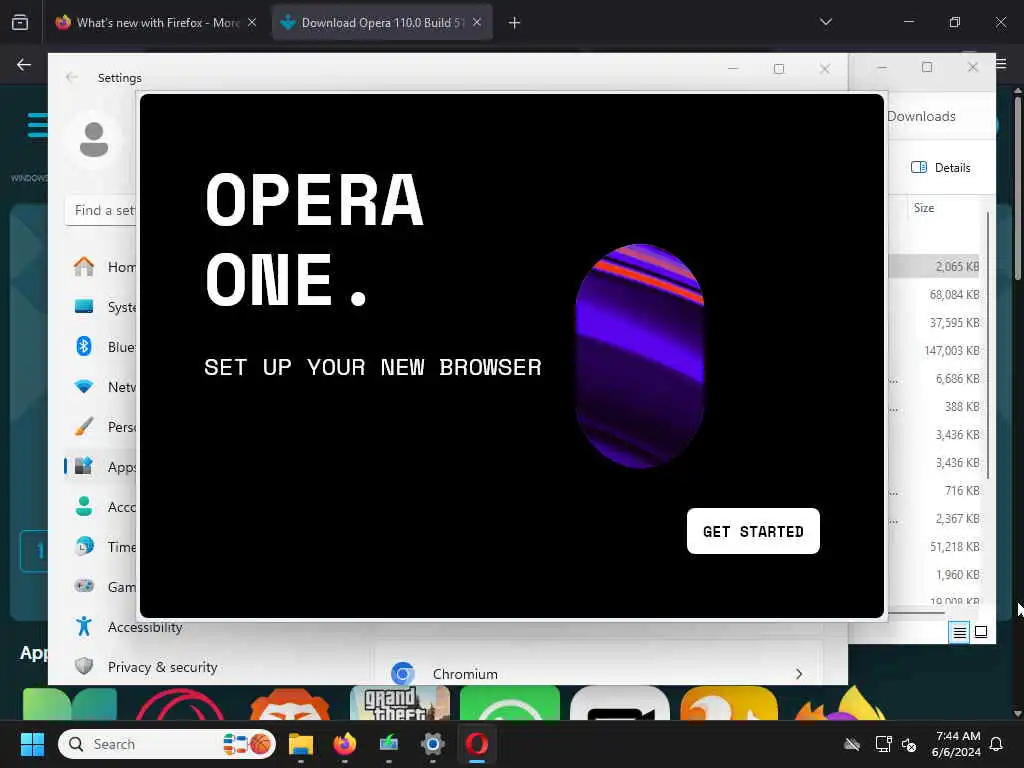Open File Explorer from the taskbar
This screenshot has width=1024, height=768.
tap(301, 744)
